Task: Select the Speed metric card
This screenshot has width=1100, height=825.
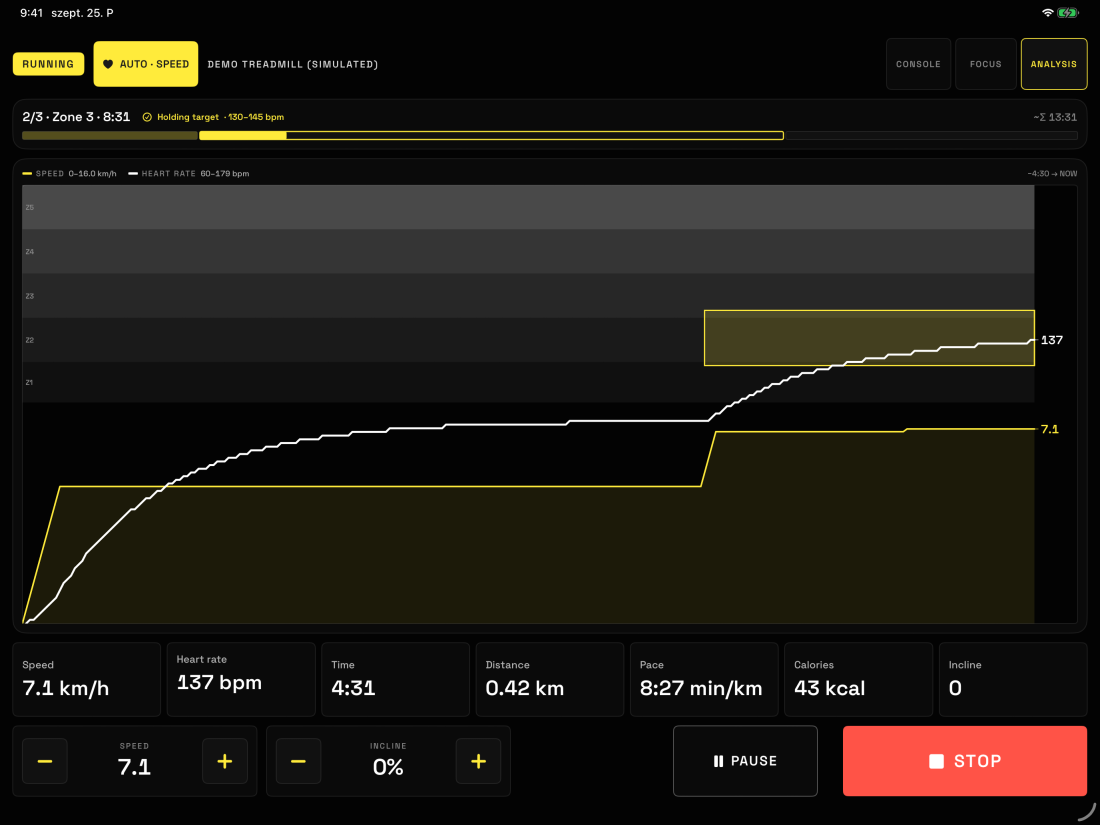Action: coord(87,679)
